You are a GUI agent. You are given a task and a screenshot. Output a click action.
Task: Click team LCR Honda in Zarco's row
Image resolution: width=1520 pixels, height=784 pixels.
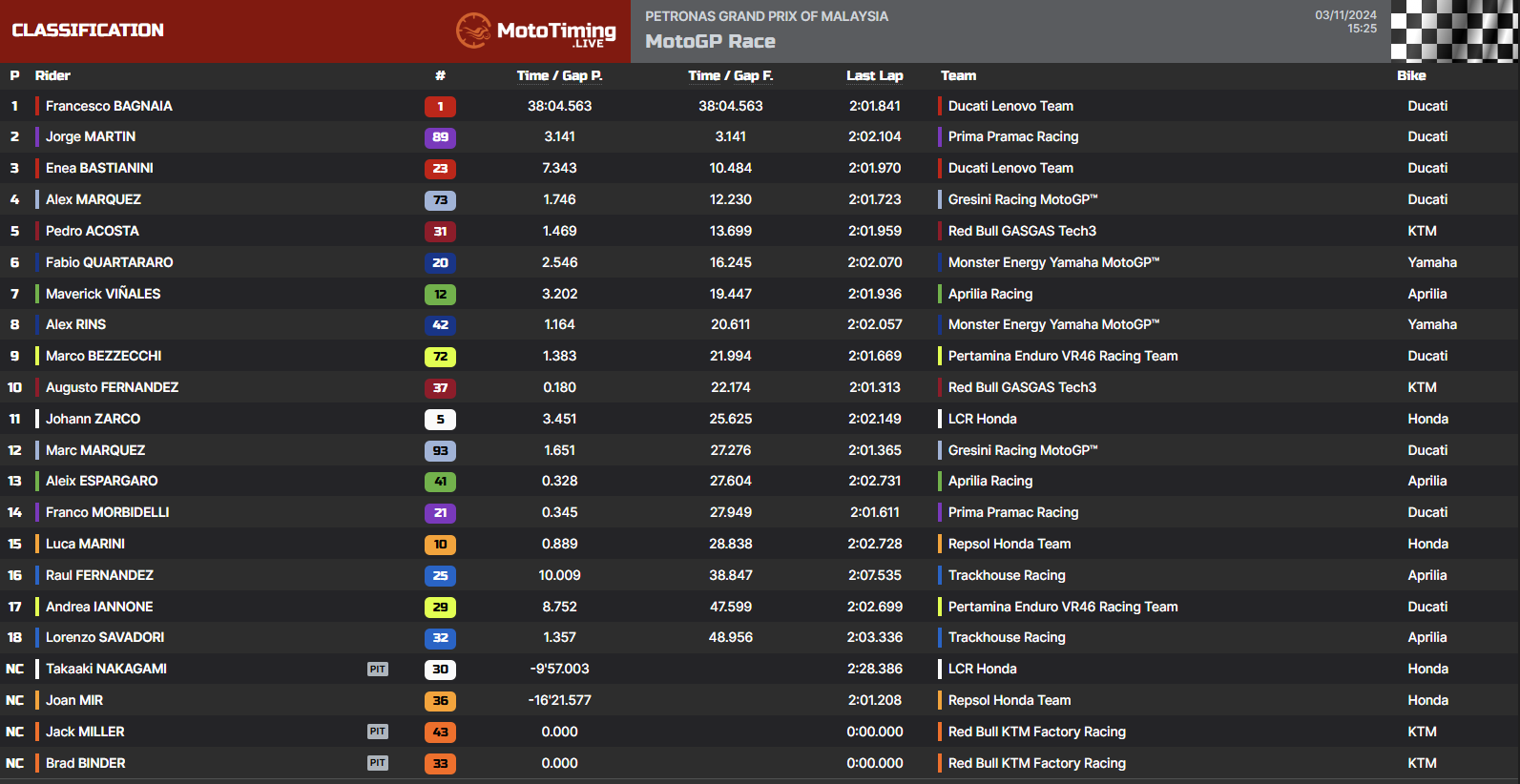click(983, 419)
